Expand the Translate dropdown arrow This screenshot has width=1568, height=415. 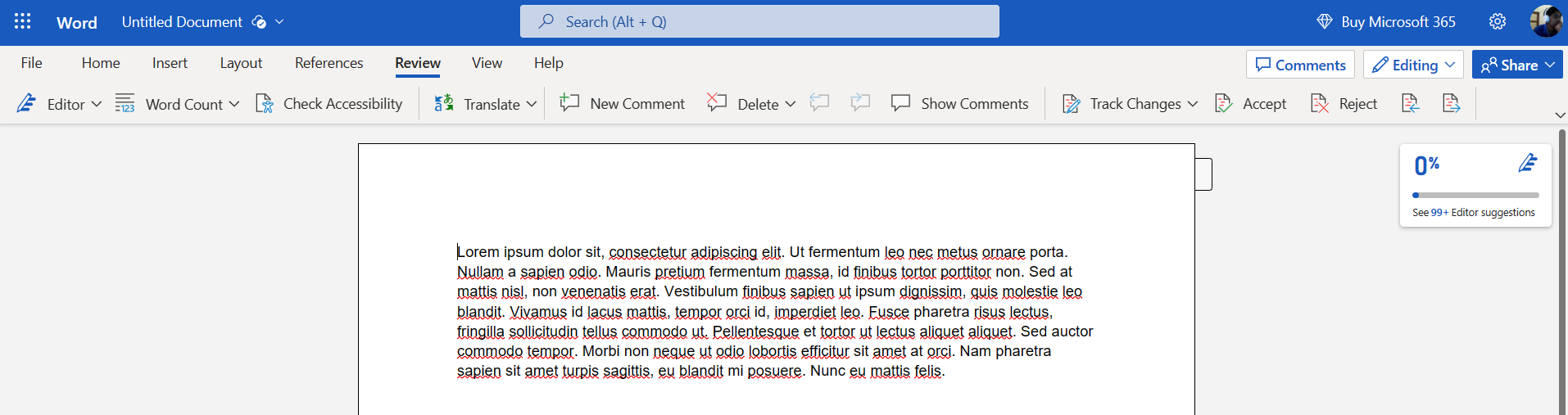pyautogui.click(x=531, y=104)
